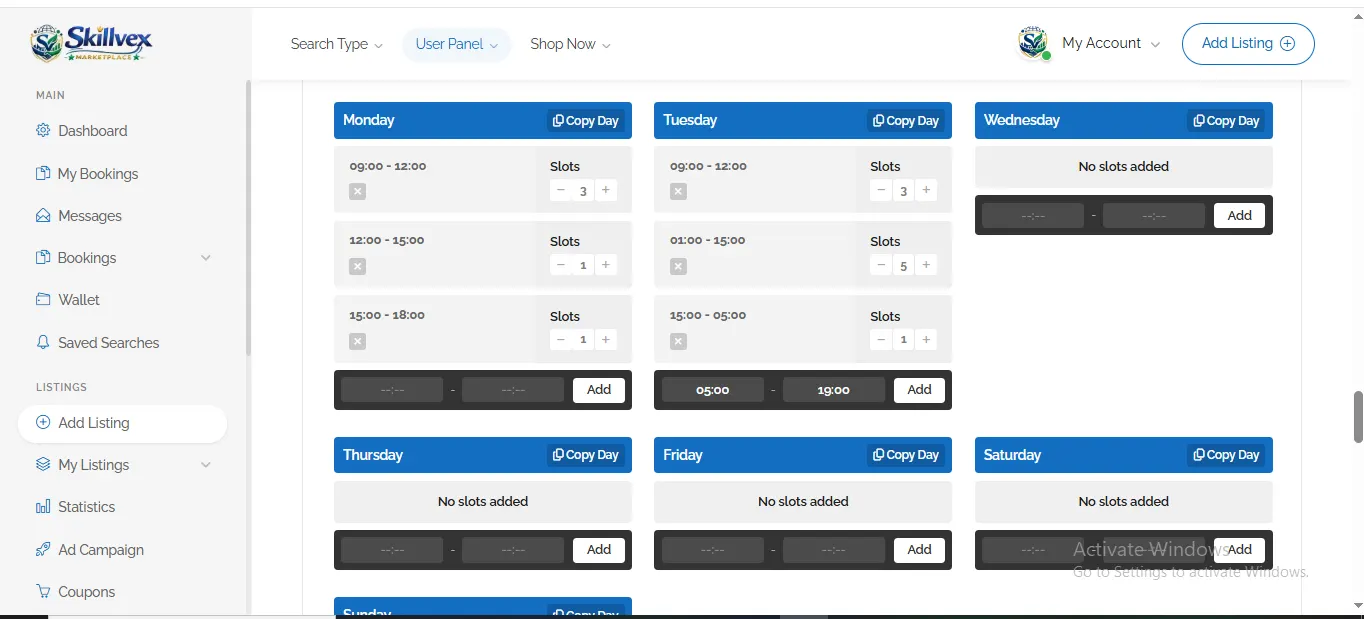Expand the Bookings sidebar submenu
This screenshot has width=1364, height=619.
(x=206, y=258)
